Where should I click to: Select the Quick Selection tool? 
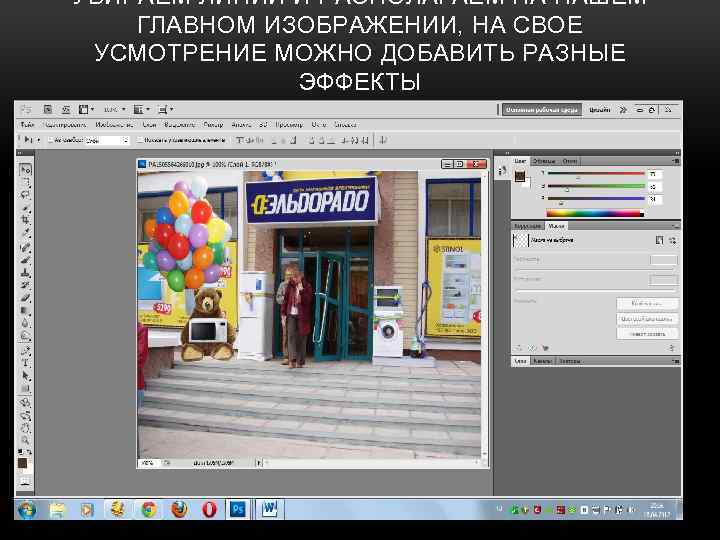coord(25,208)
